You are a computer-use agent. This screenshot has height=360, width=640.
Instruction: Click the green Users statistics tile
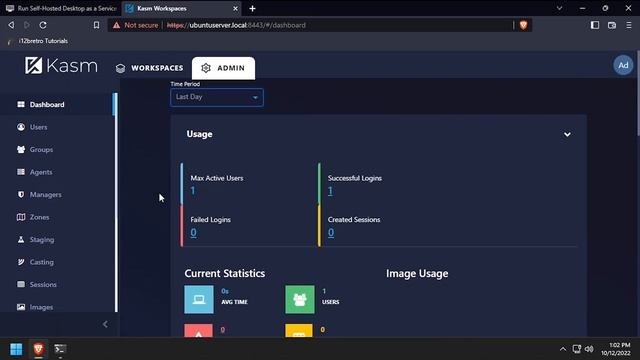300,300
